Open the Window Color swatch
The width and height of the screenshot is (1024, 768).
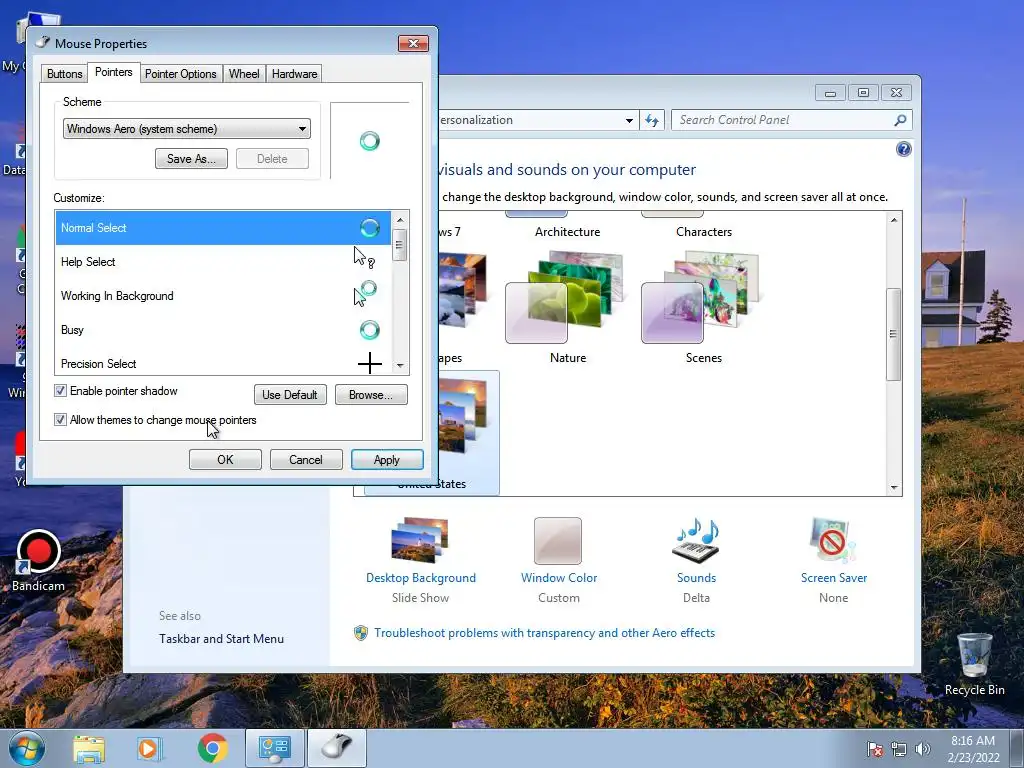[558, 541]
